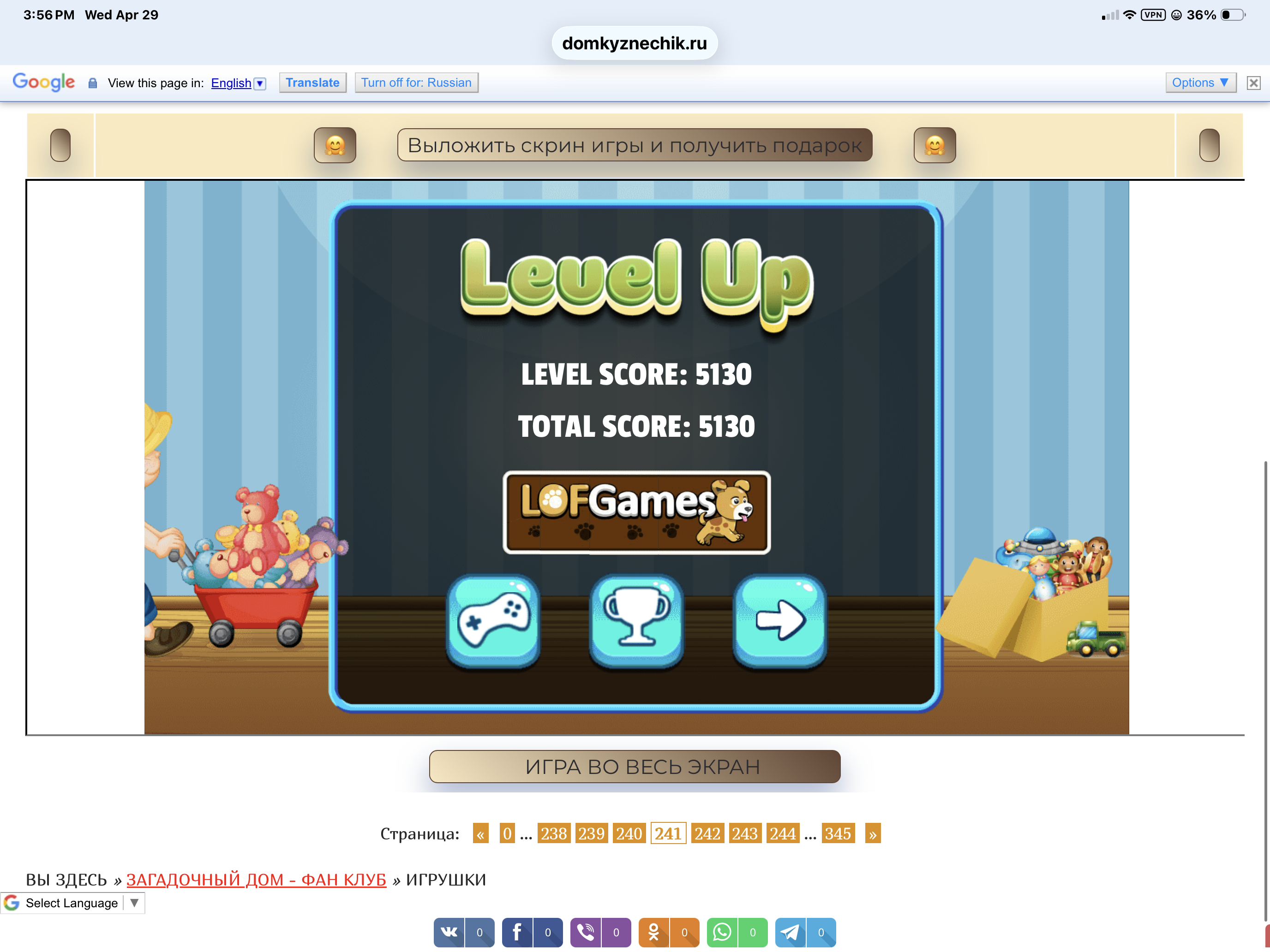Share via WhatsApp icon

point(722,933)
